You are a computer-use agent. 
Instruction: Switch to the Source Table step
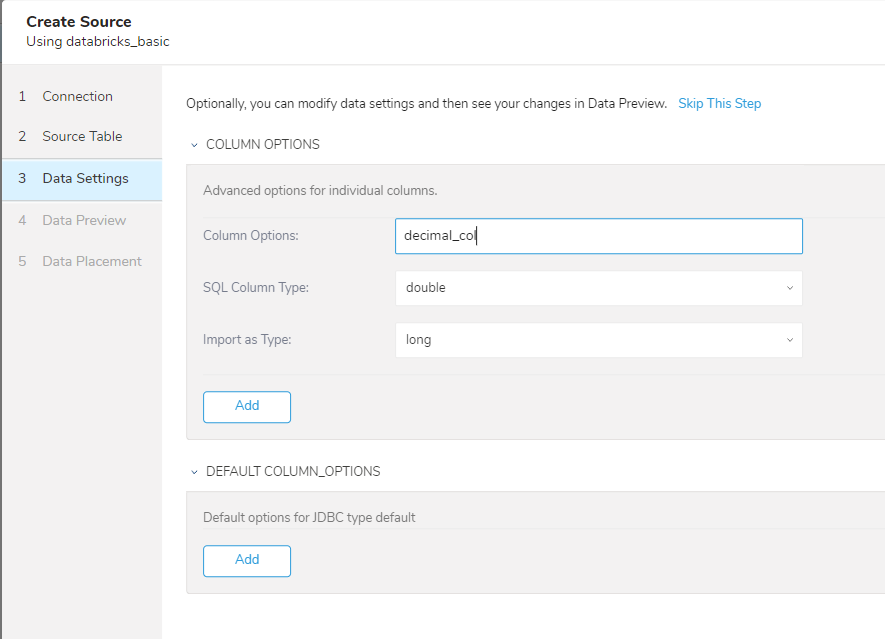tap(82, 137)
